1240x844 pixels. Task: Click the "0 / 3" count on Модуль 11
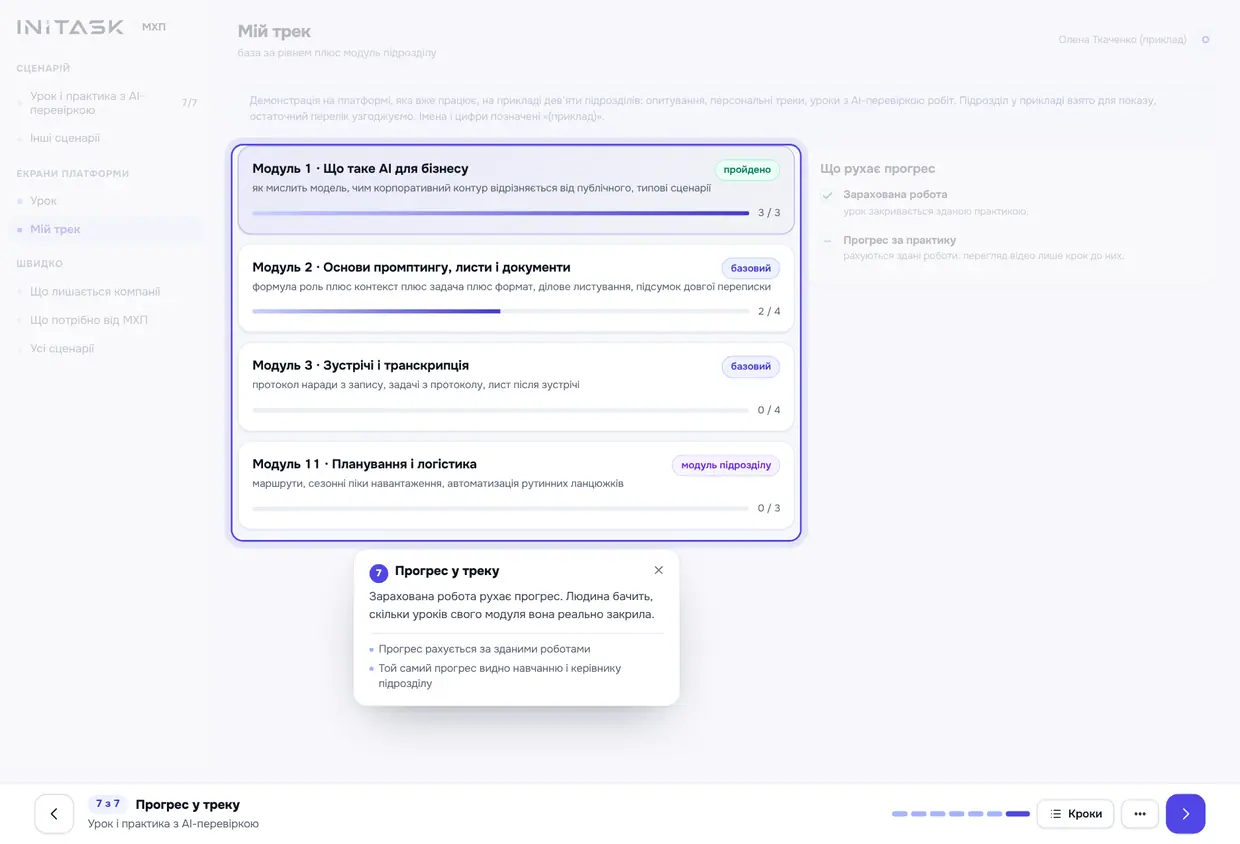click(x=769, y=508)
